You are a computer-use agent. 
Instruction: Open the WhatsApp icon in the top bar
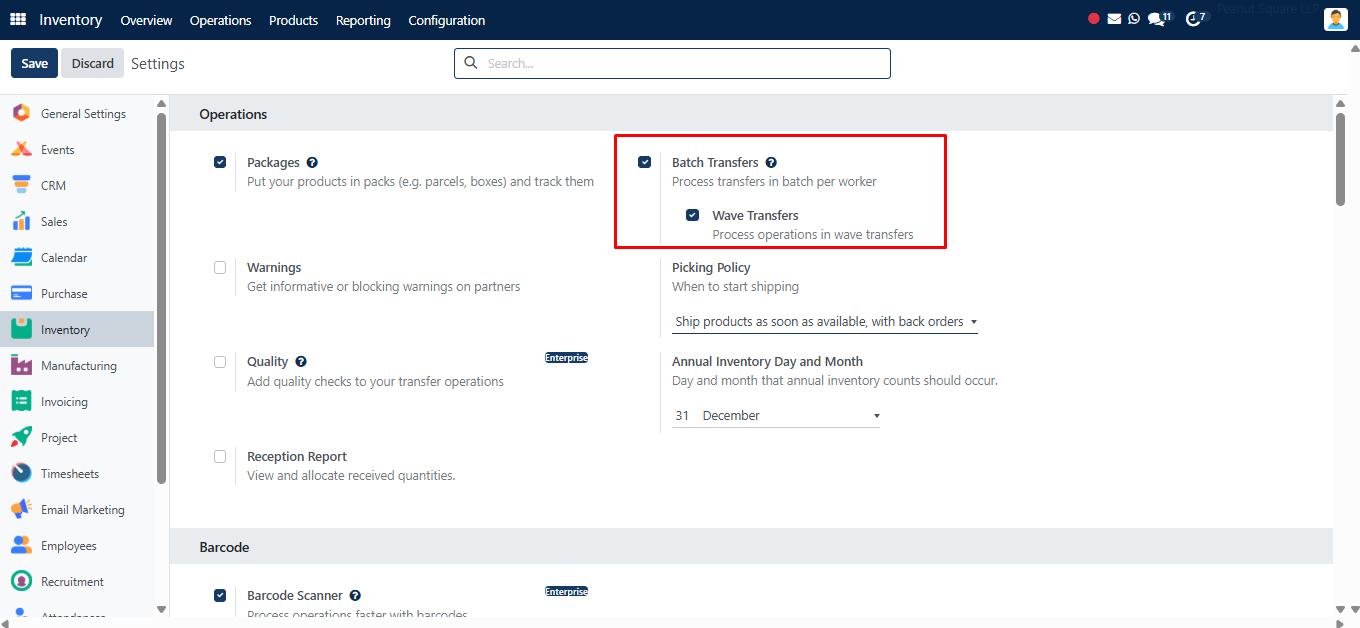(1134, 19)
